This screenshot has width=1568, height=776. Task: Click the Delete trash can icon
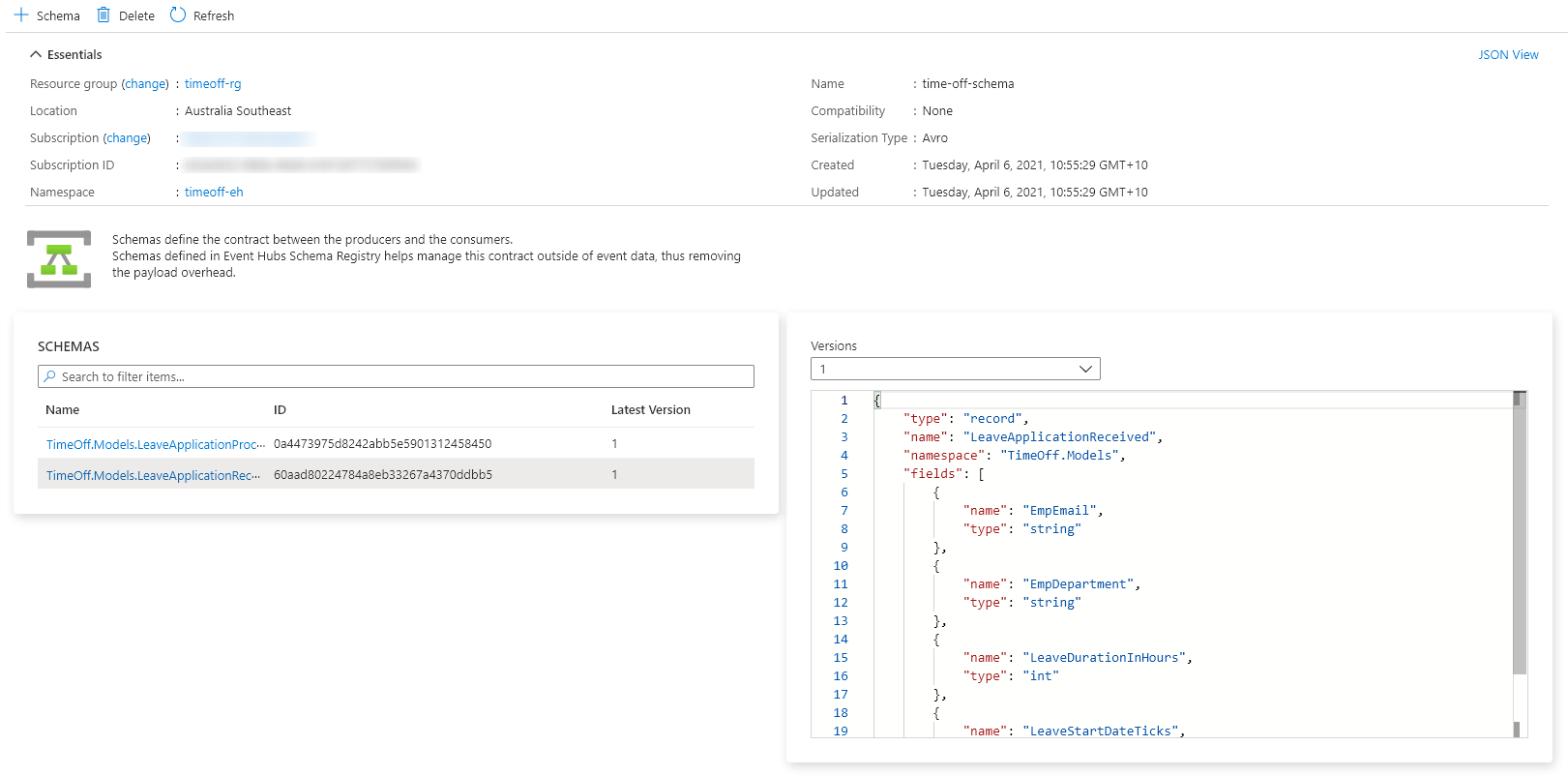pos(104,15)
